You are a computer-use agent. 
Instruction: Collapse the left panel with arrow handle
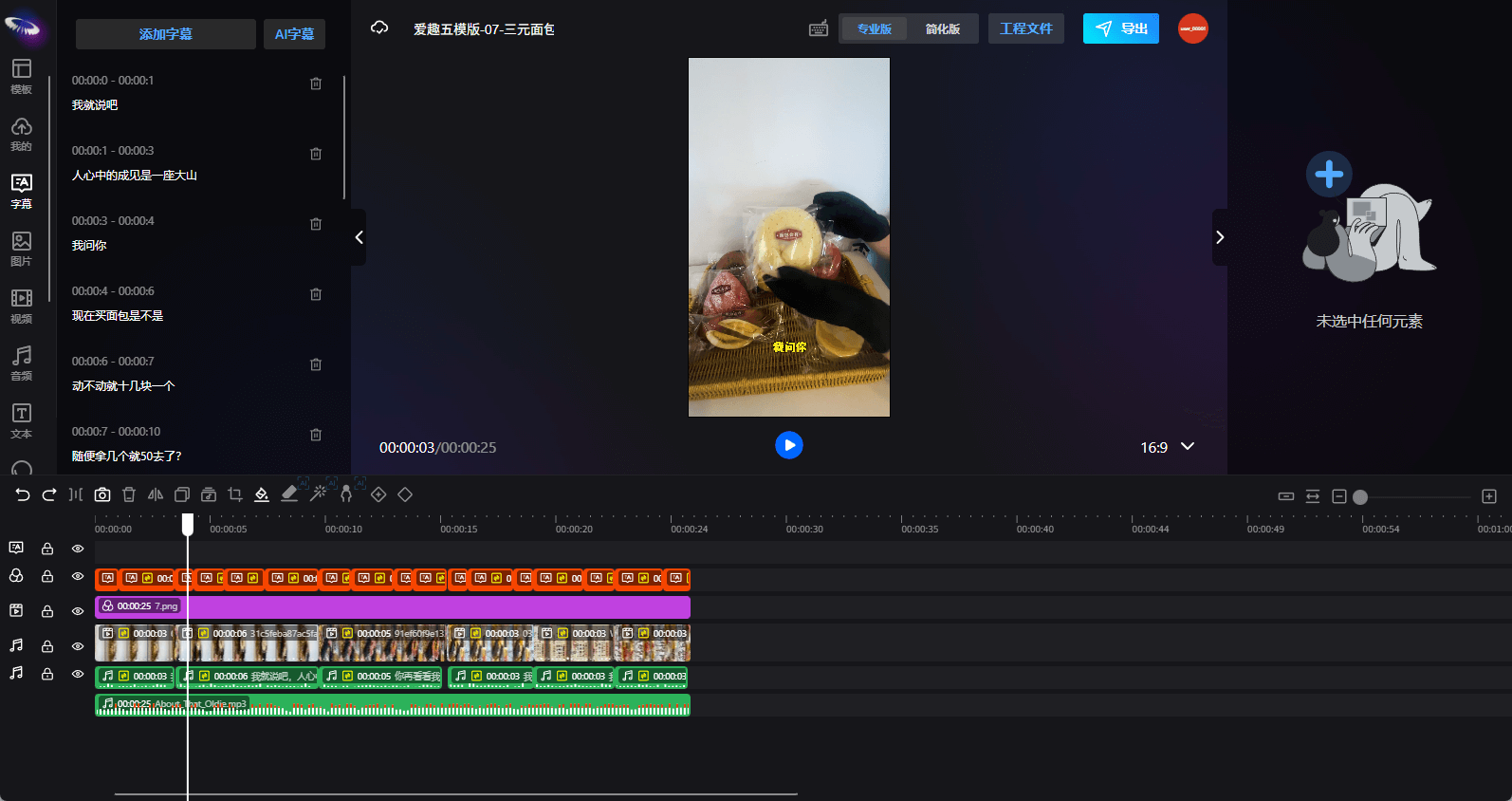pyautogui.click(x=359, y=237)
